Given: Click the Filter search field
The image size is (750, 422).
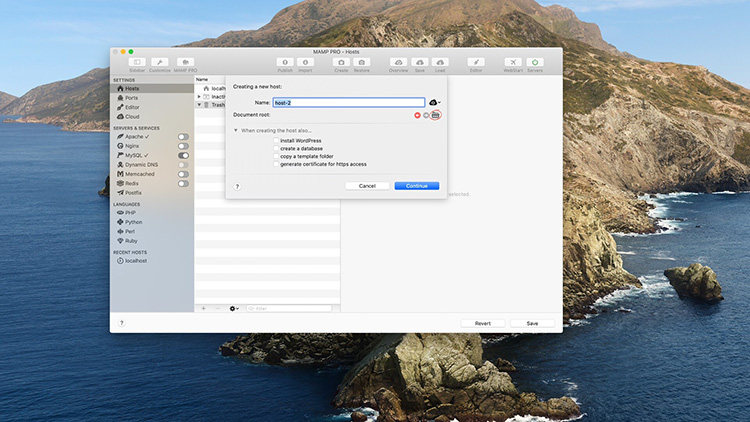Looking at the screenshot, I should (289, 309).
